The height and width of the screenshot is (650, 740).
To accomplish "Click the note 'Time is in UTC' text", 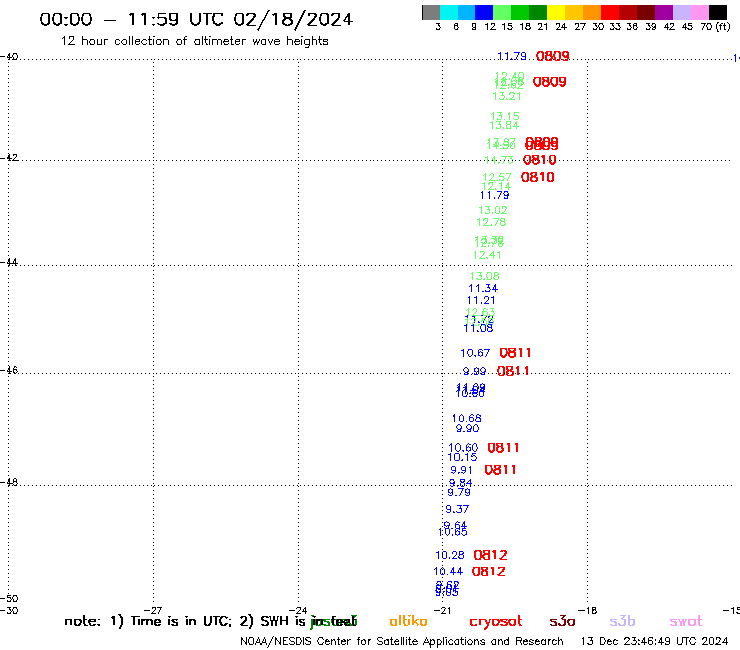I will tap(181, 621).
